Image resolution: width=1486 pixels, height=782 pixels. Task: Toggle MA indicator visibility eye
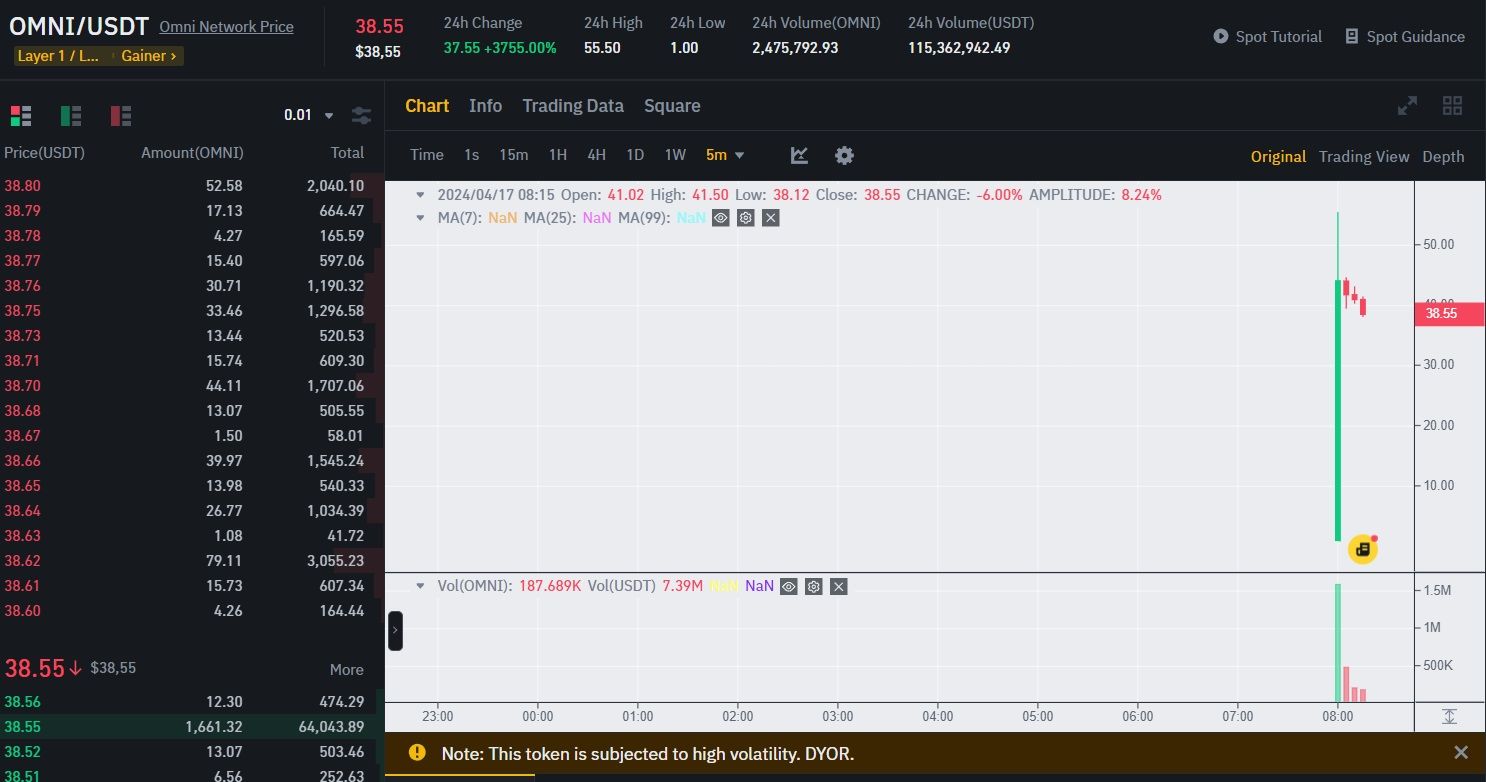720,217
